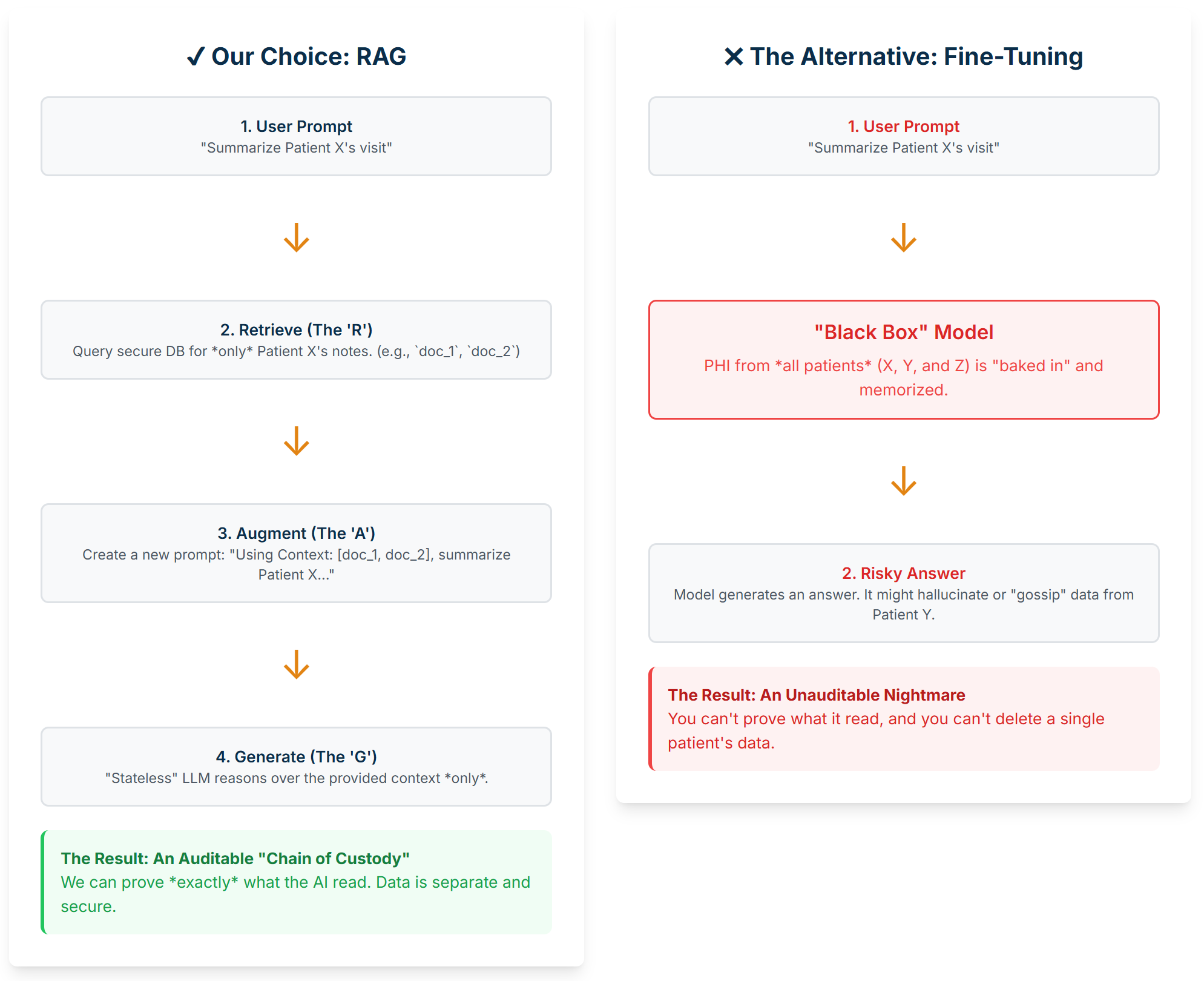Click the arrow between Retrieve and Augment steps
Image resolution: width=1204 pixels, height=981 pixels.
[297, 441]
